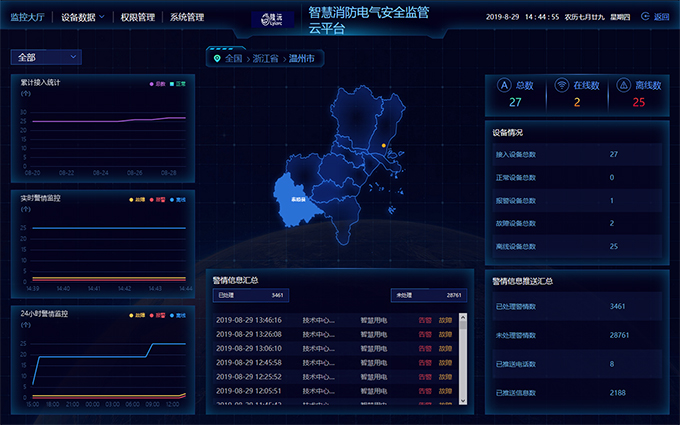Viewport: 680px width, 425px height.
Task: Click the orange marker dot on map
Action: 383,146
